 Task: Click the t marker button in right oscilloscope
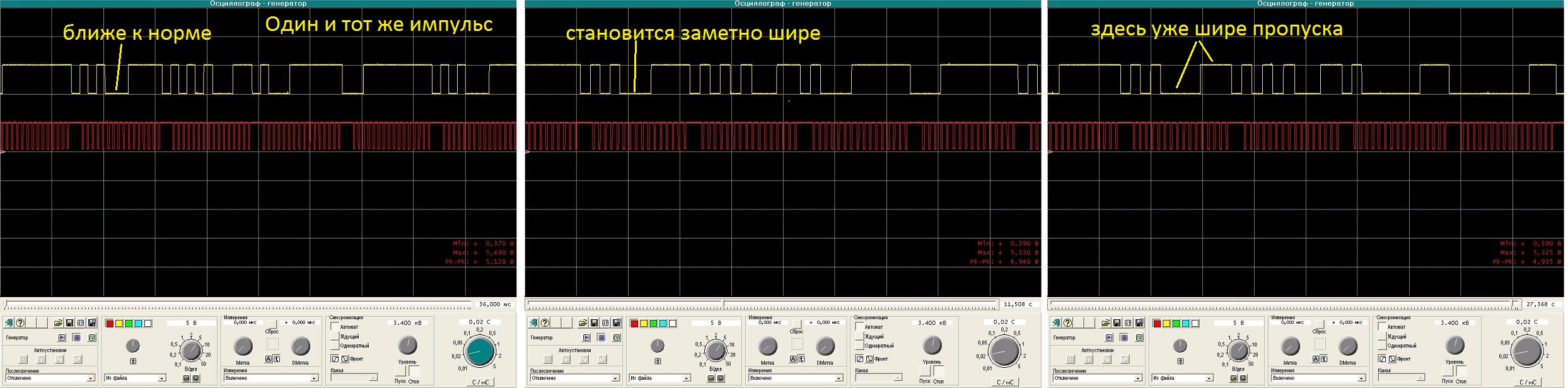[1323, 359]
